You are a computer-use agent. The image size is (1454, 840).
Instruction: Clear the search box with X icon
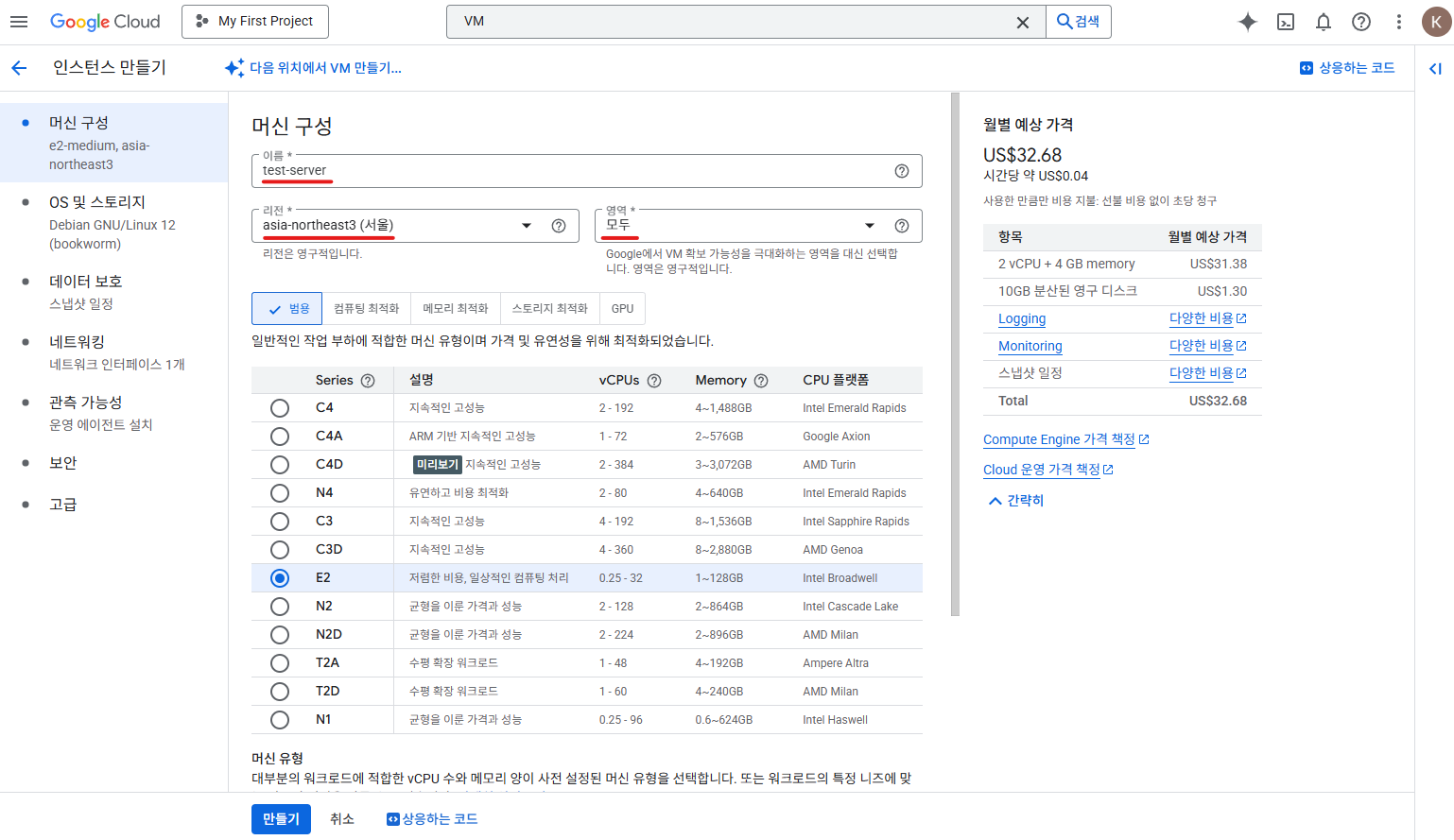(1023, 23)
